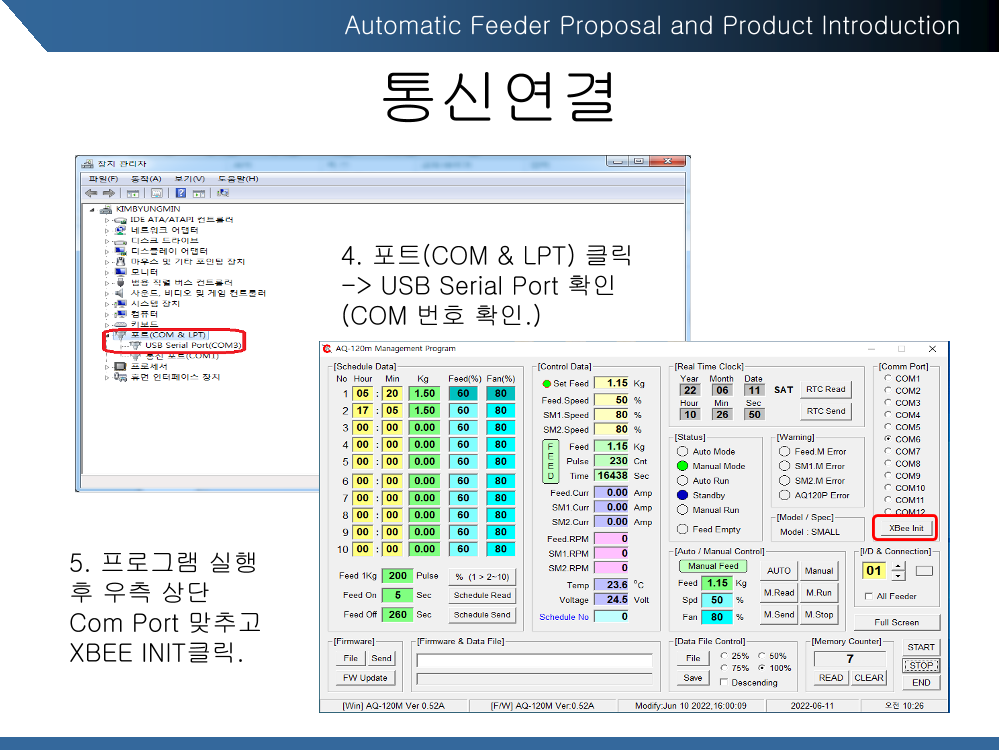Click the scan for hardware changes toolbar icon
The height and width of the screenshot is (750, 999).
click(x=222, y=193)
